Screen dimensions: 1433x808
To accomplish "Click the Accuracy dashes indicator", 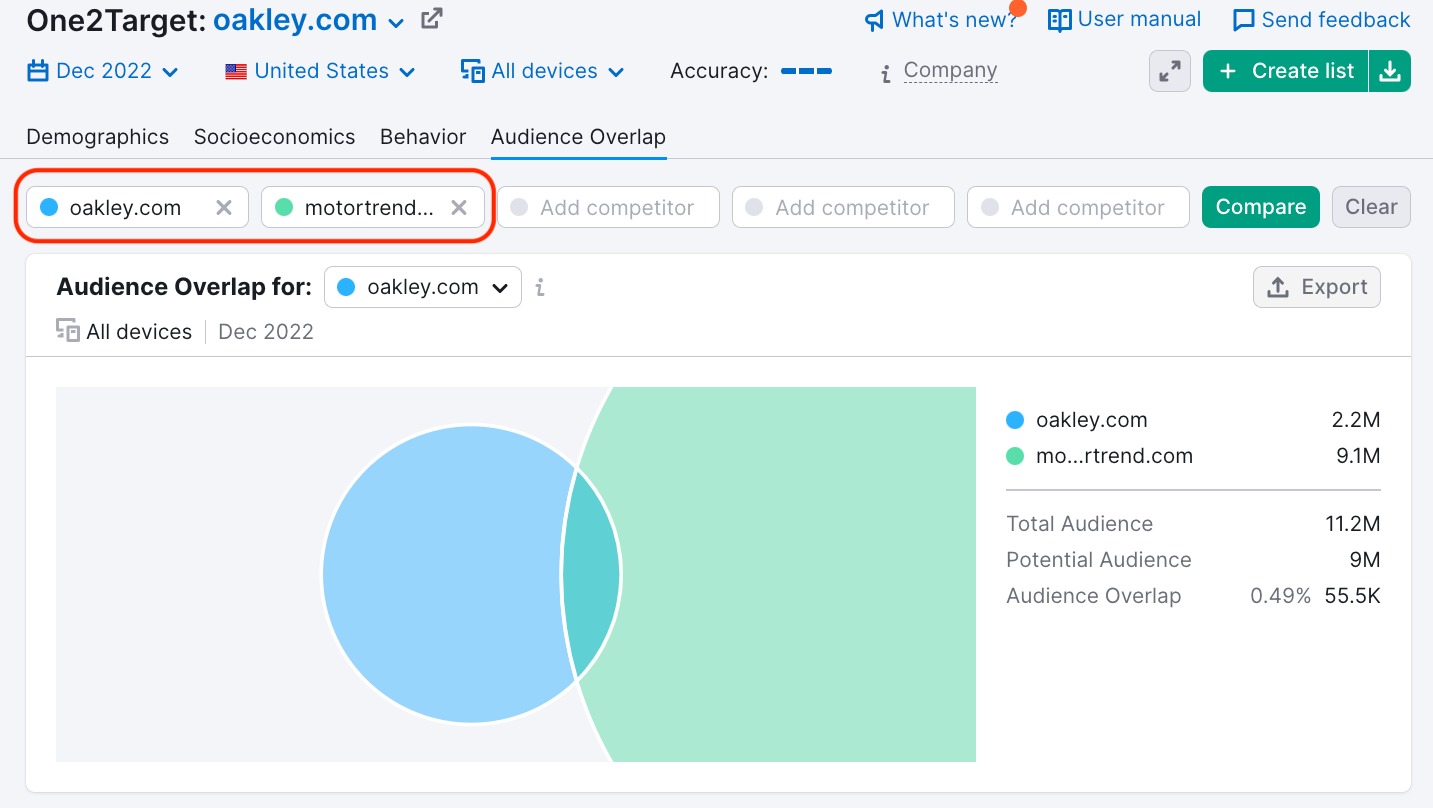I will 806,71.
